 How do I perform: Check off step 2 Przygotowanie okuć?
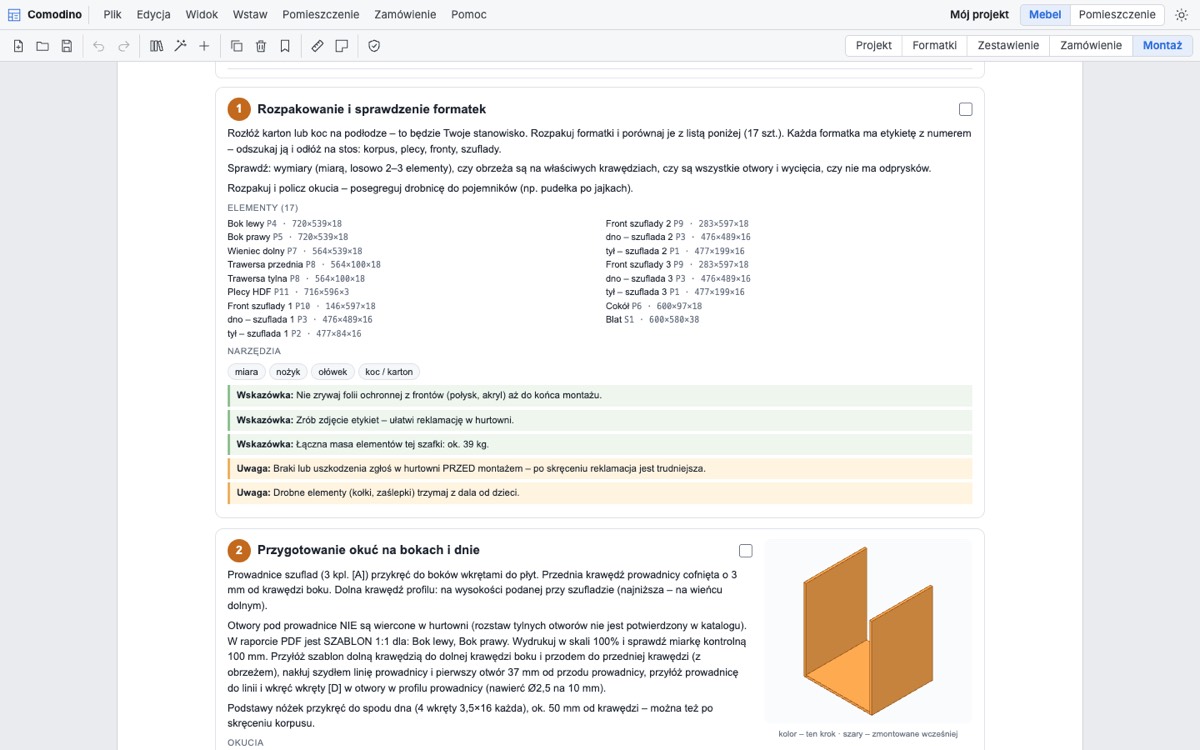pyautogui.click(x=745, y=551)
